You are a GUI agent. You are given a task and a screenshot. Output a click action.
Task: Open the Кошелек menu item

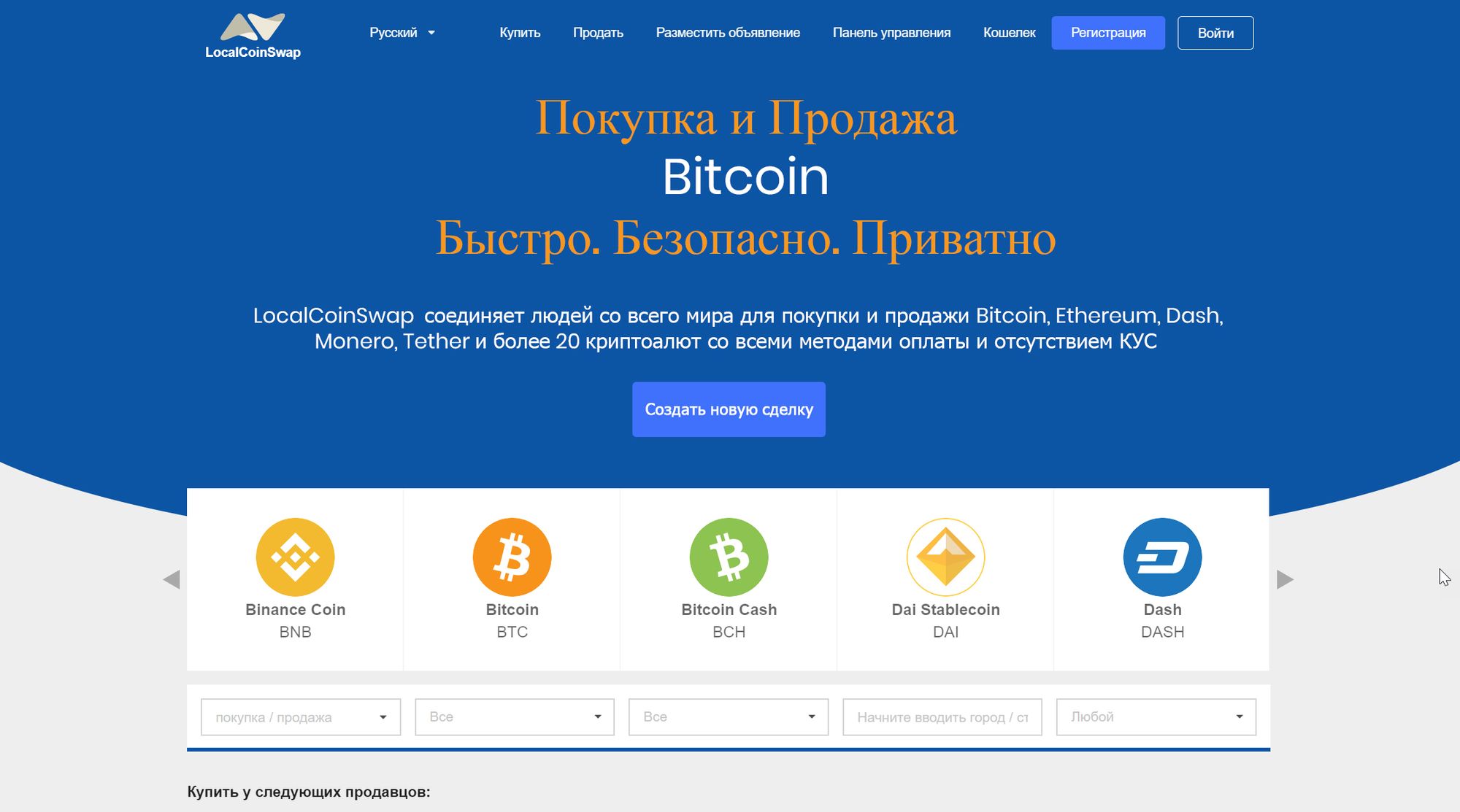(1009, 33)
